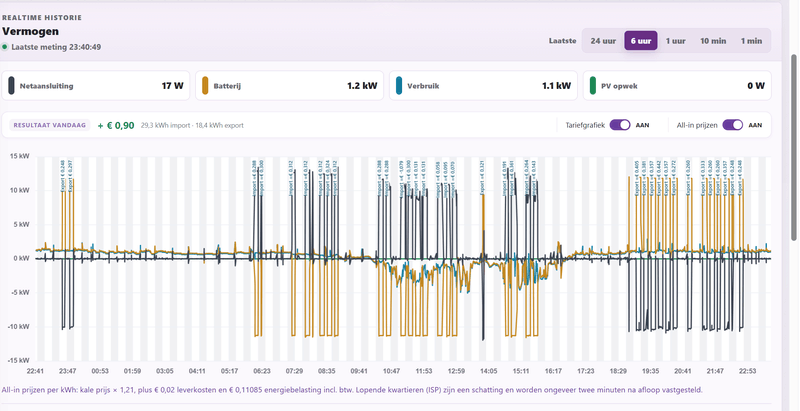The image size is (800, 411).
Task: Show the last 1 uur
Action: click(676, 41)
